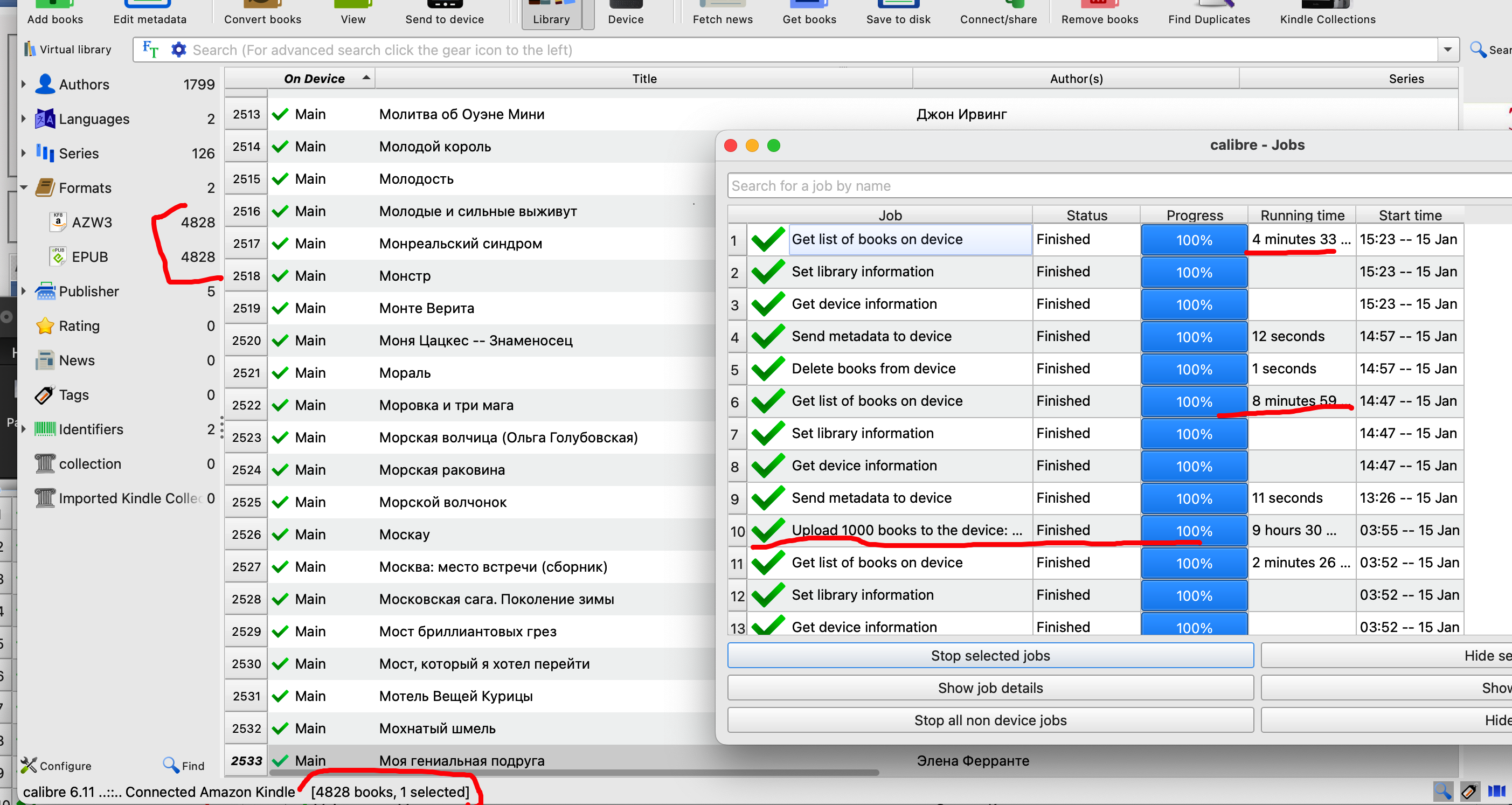Click the Rating star icon
Screen dimensions: 1512x805
pos(45,325)
